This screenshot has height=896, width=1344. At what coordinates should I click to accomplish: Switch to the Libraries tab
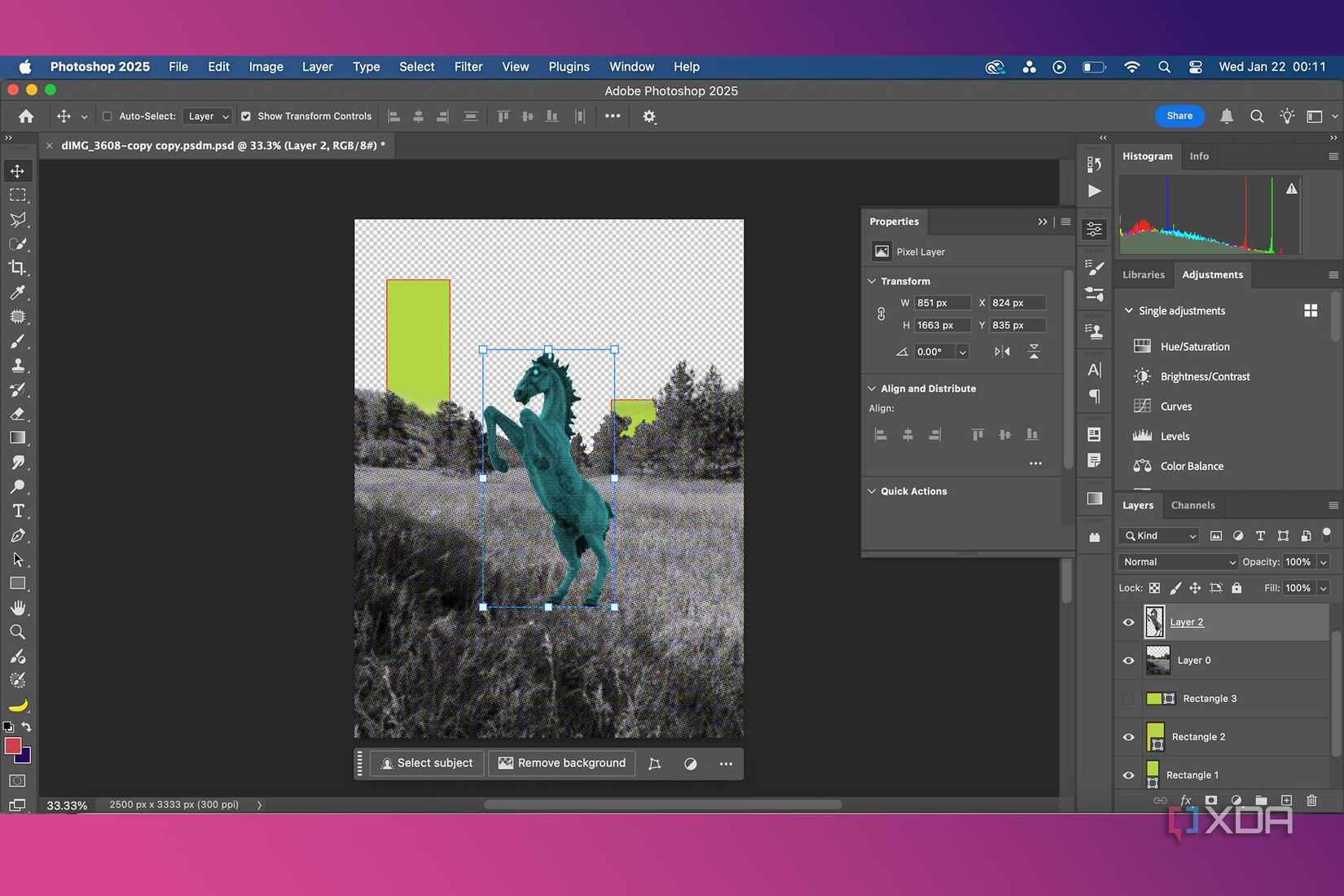click(1143, 275)
